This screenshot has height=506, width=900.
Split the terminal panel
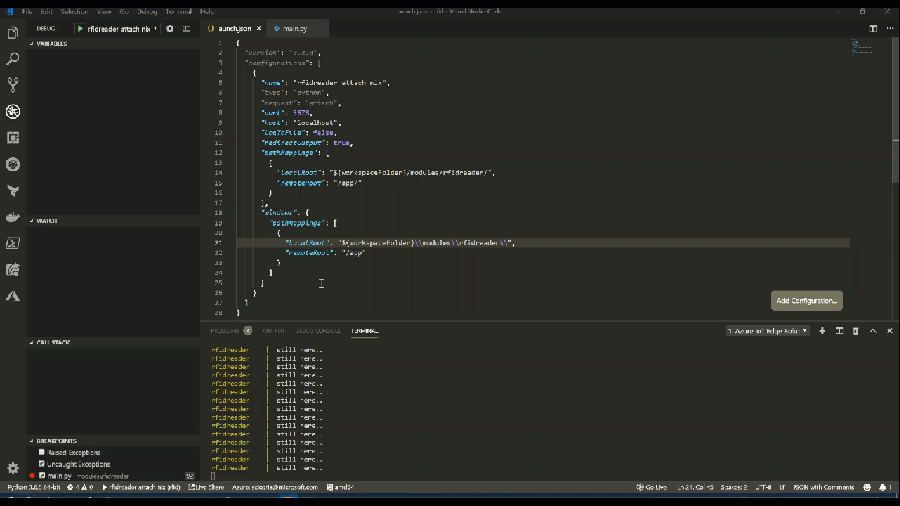(x=839, y=331)
